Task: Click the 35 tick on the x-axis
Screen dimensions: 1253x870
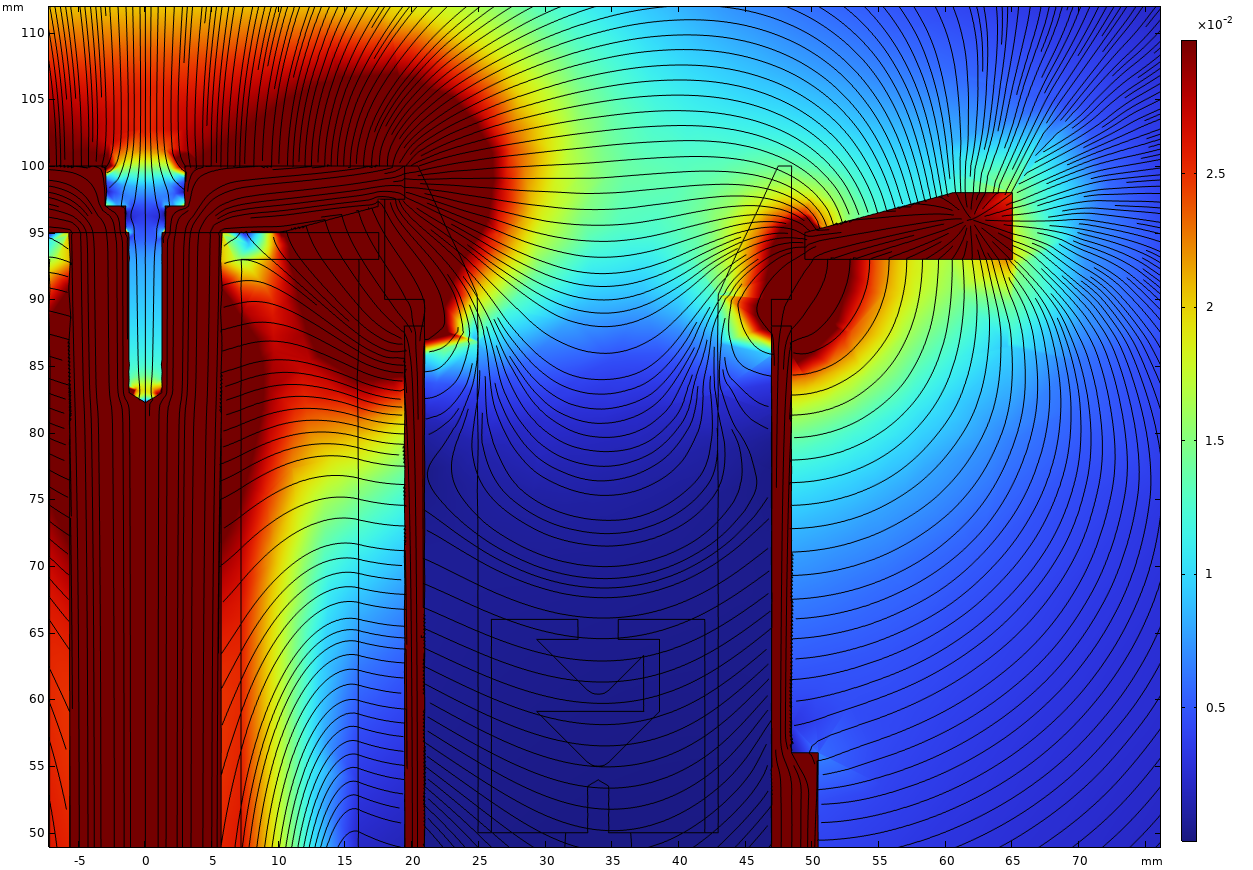Action: tap(613, 860)
